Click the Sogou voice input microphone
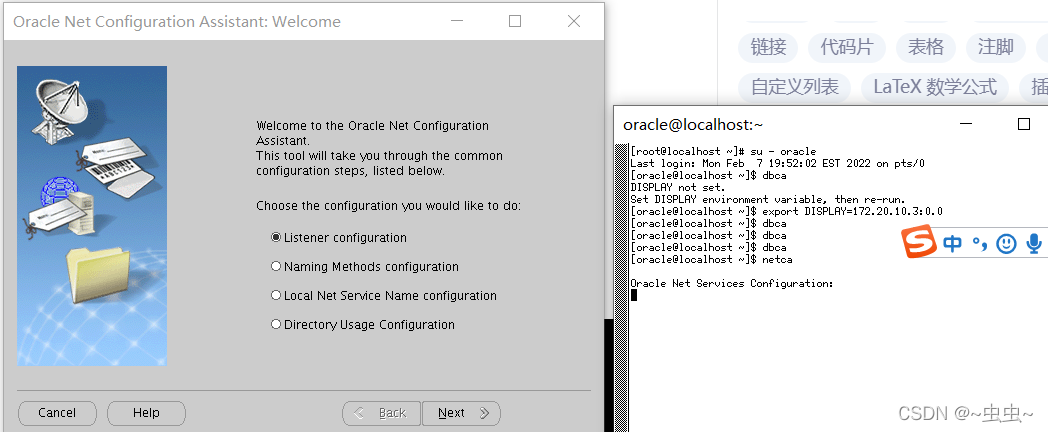This screenshot has height=432, width=1048. click(1034, 243)
